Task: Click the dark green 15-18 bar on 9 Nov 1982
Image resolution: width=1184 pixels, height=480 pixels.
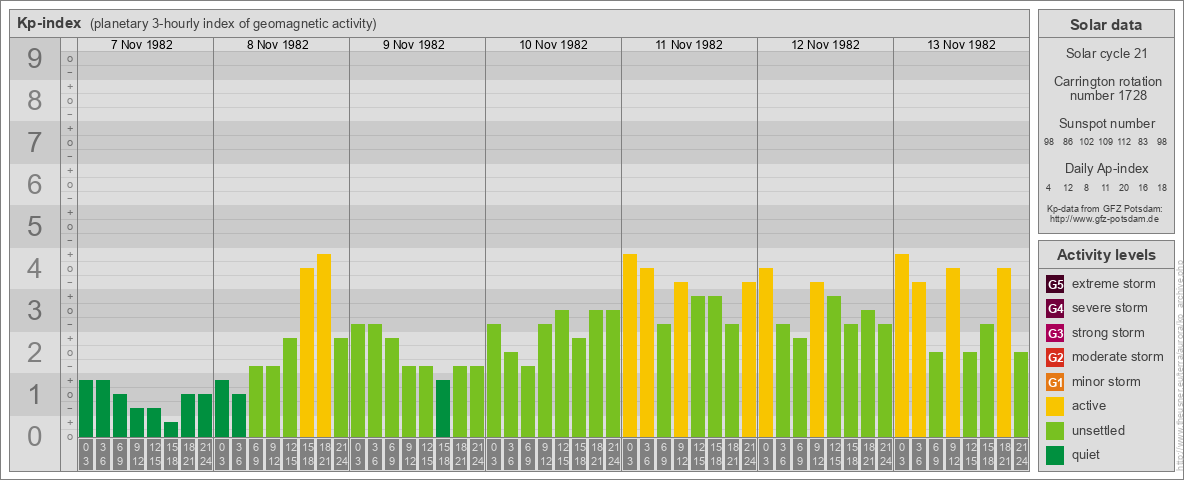Action: 443,408
